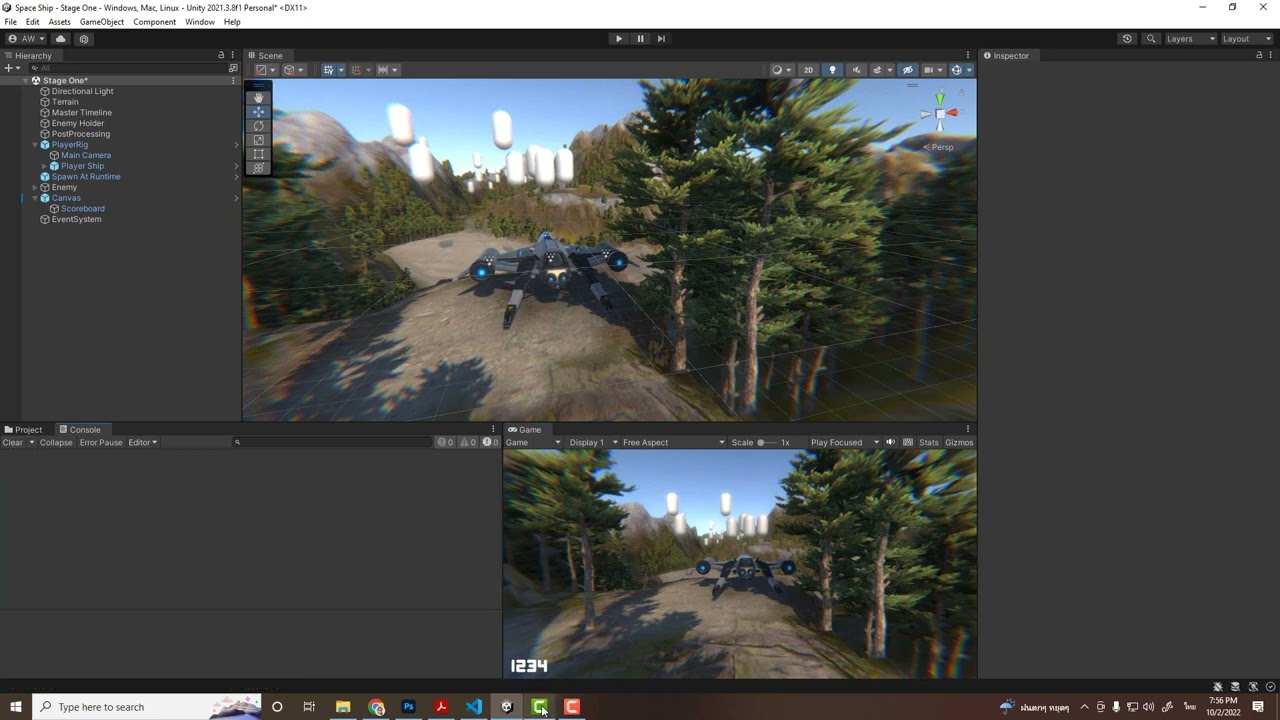Select the Hand view tool
Viewport: 1280px width, 720px height.
258,98
